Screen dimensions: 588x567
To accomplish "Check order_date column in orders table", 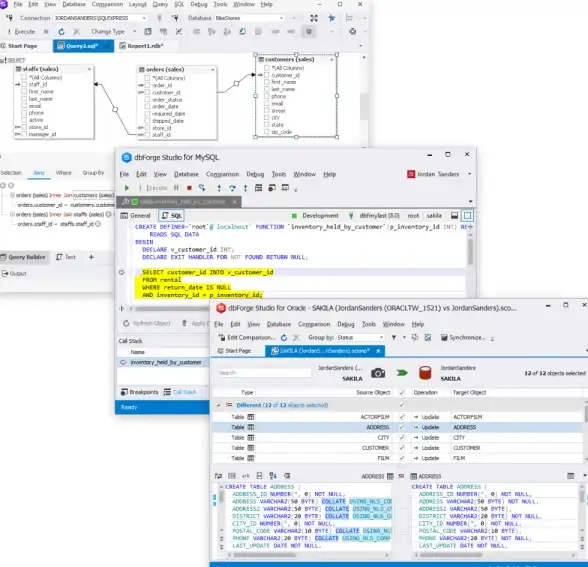I will point(147,106).
